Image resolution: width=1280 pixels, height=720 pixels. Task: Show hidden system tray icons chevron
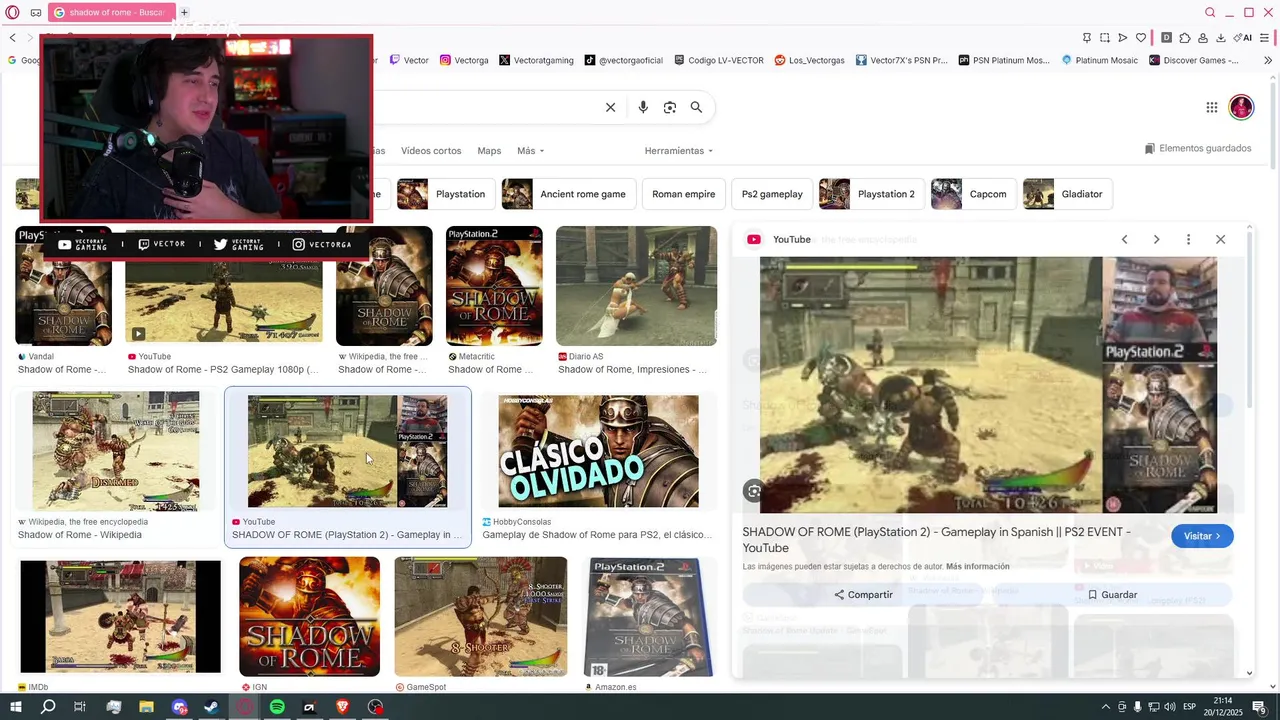(1105, 707)
